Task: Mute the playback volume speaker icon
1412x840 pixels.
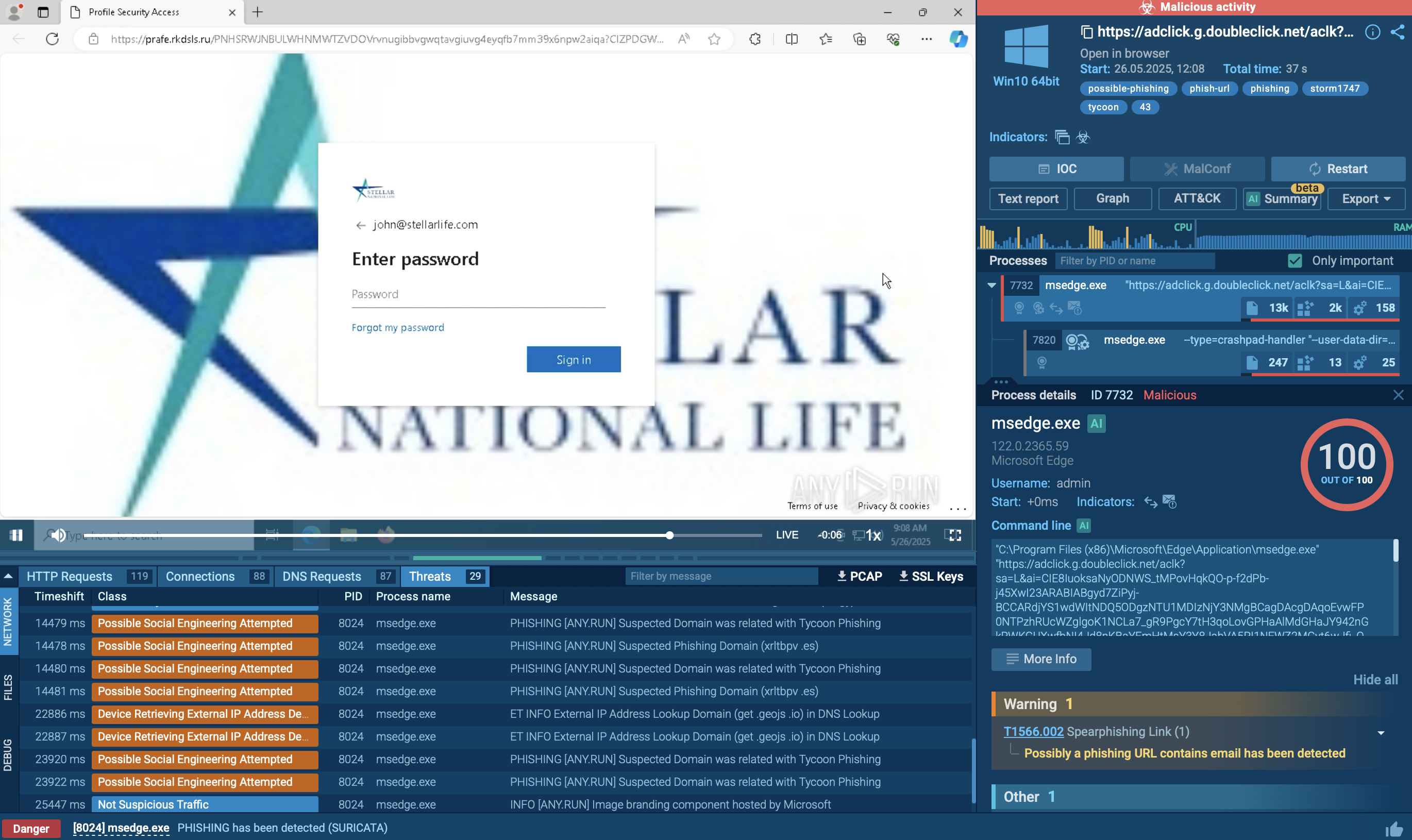Action: (58, 535)
